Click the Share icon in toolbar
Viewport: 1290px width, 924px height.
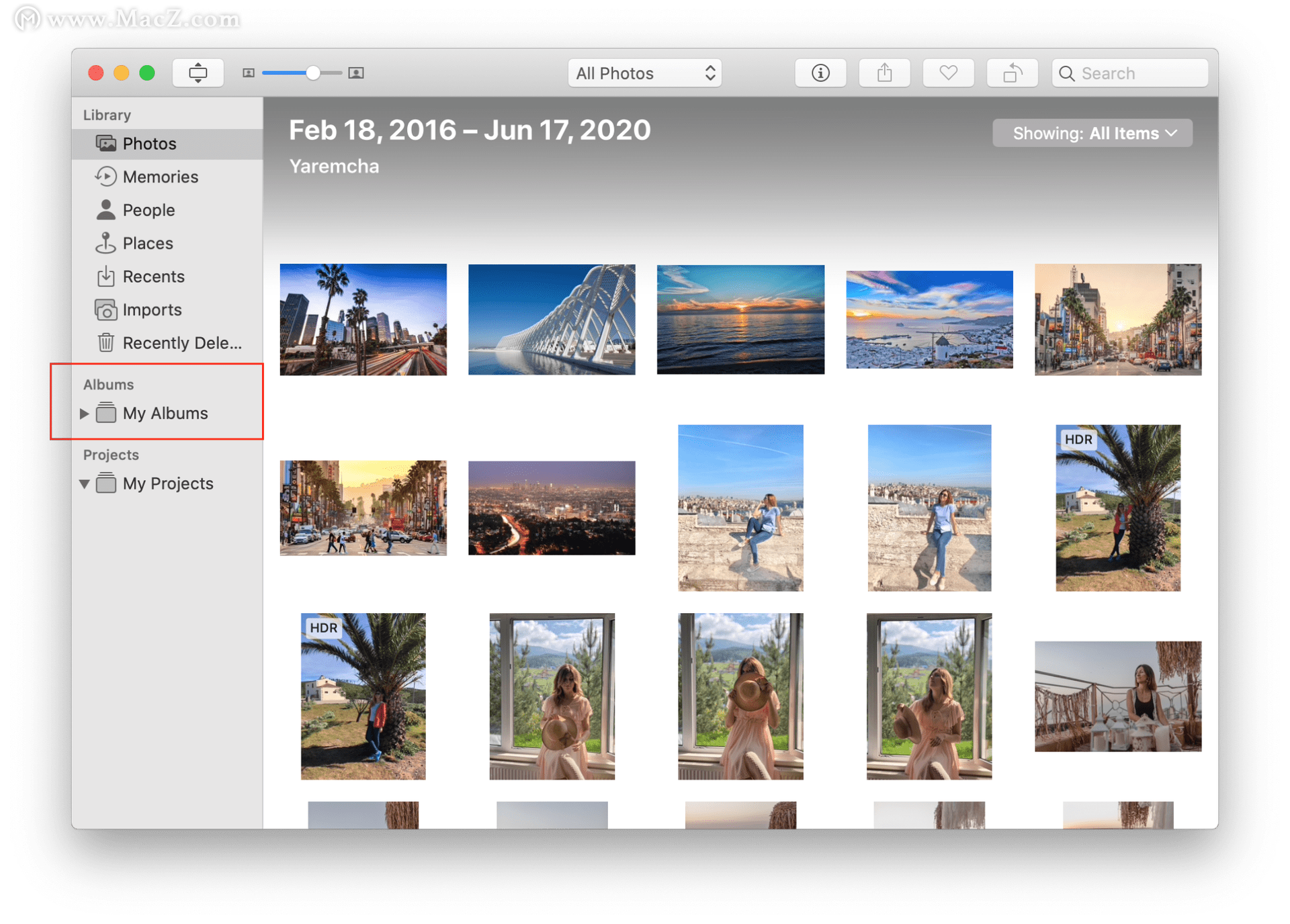point(884,73)
